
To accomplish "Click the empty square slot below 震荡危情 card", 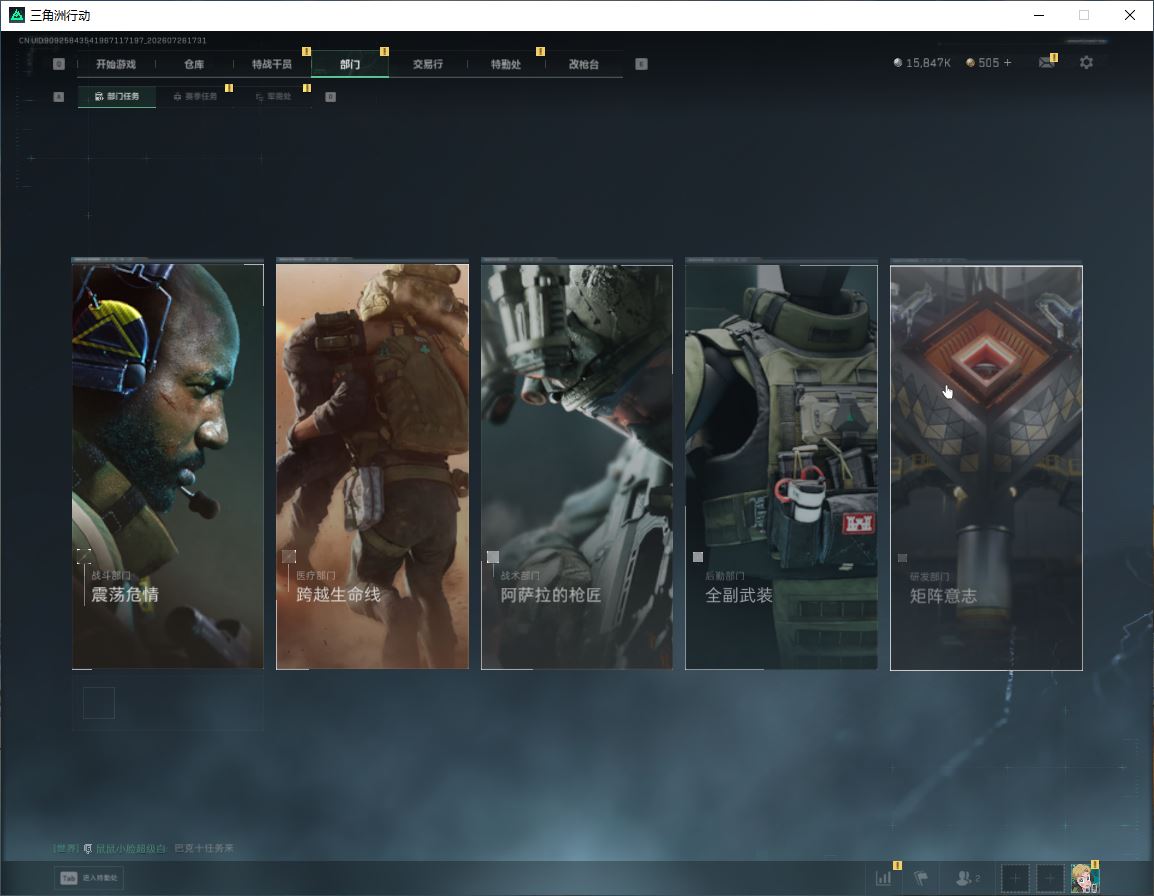I will (99, 702).
